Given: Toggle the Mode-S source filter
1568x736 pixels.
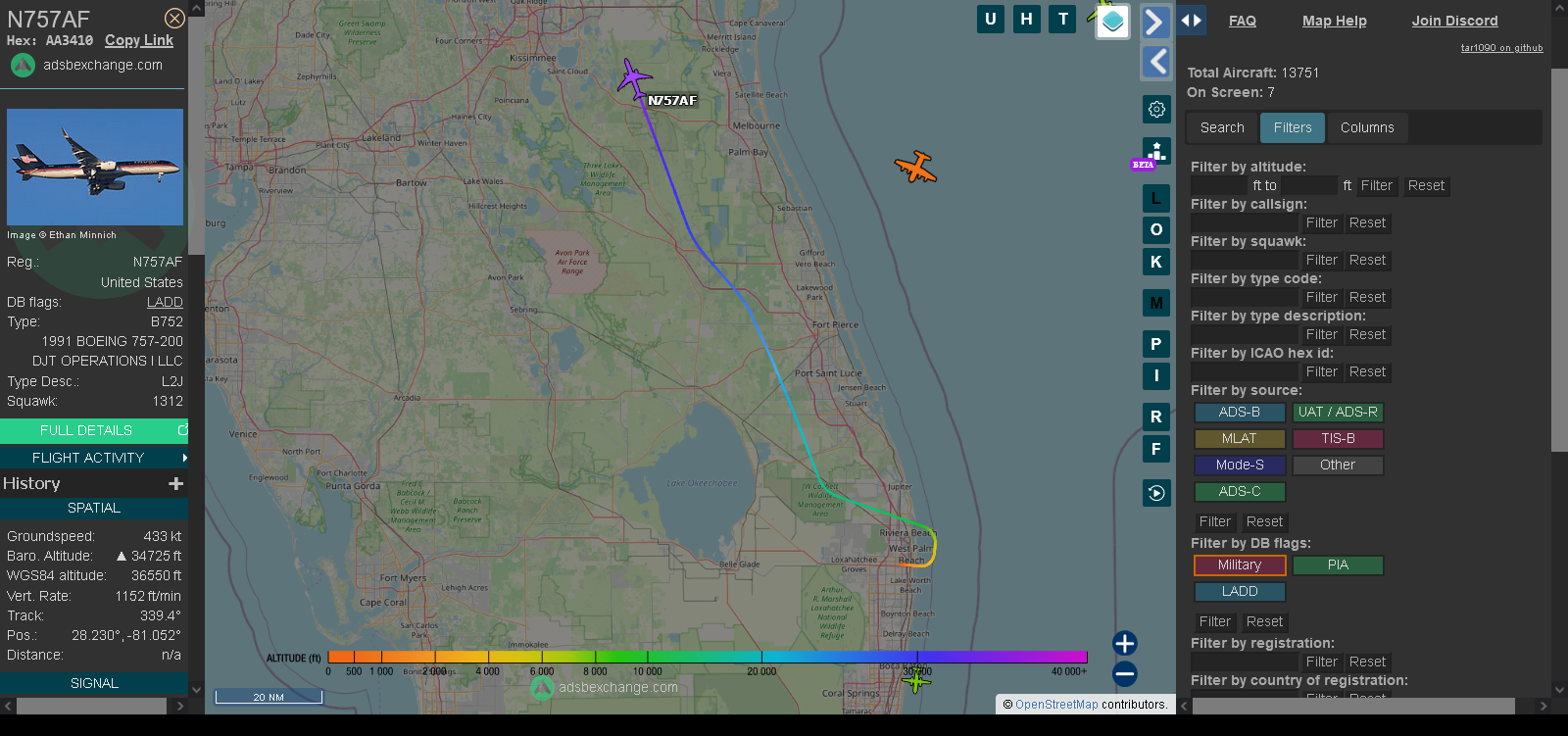Looking at the screenshot, I should point(1240,466).
